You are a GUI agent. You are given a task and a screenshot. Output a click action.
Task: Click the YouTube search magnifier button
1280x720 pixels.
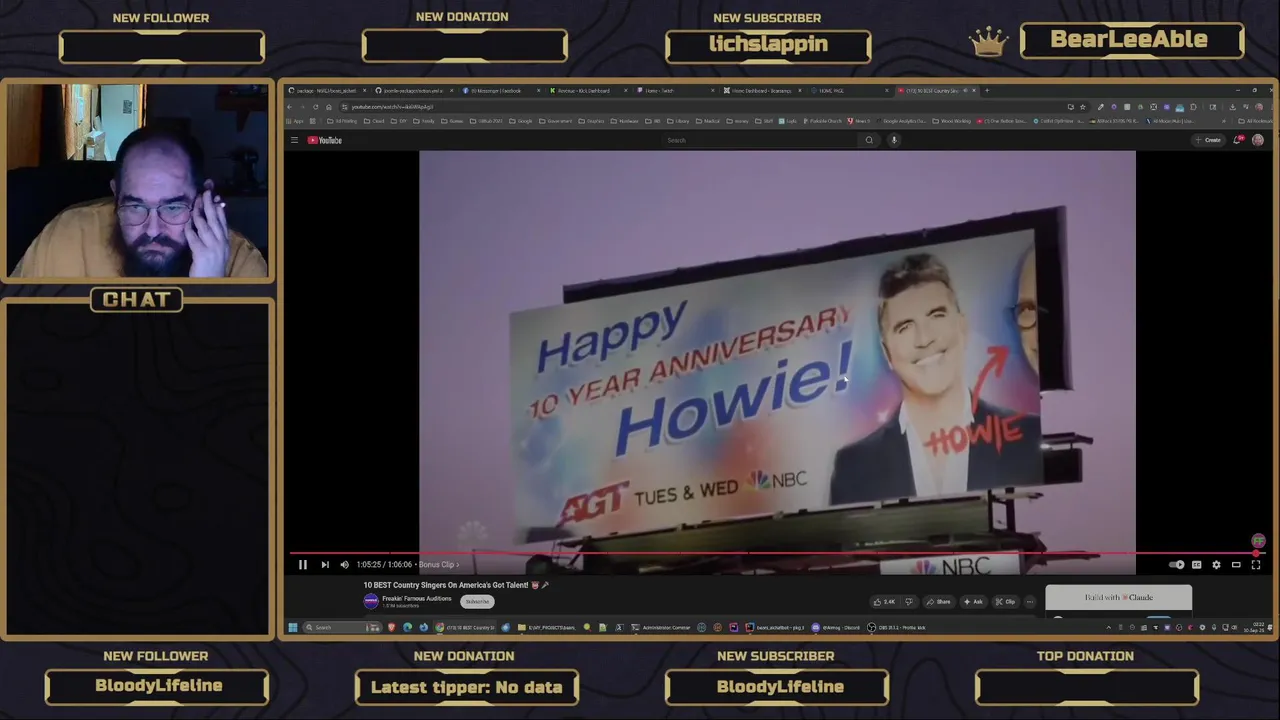tap(869, 140)
